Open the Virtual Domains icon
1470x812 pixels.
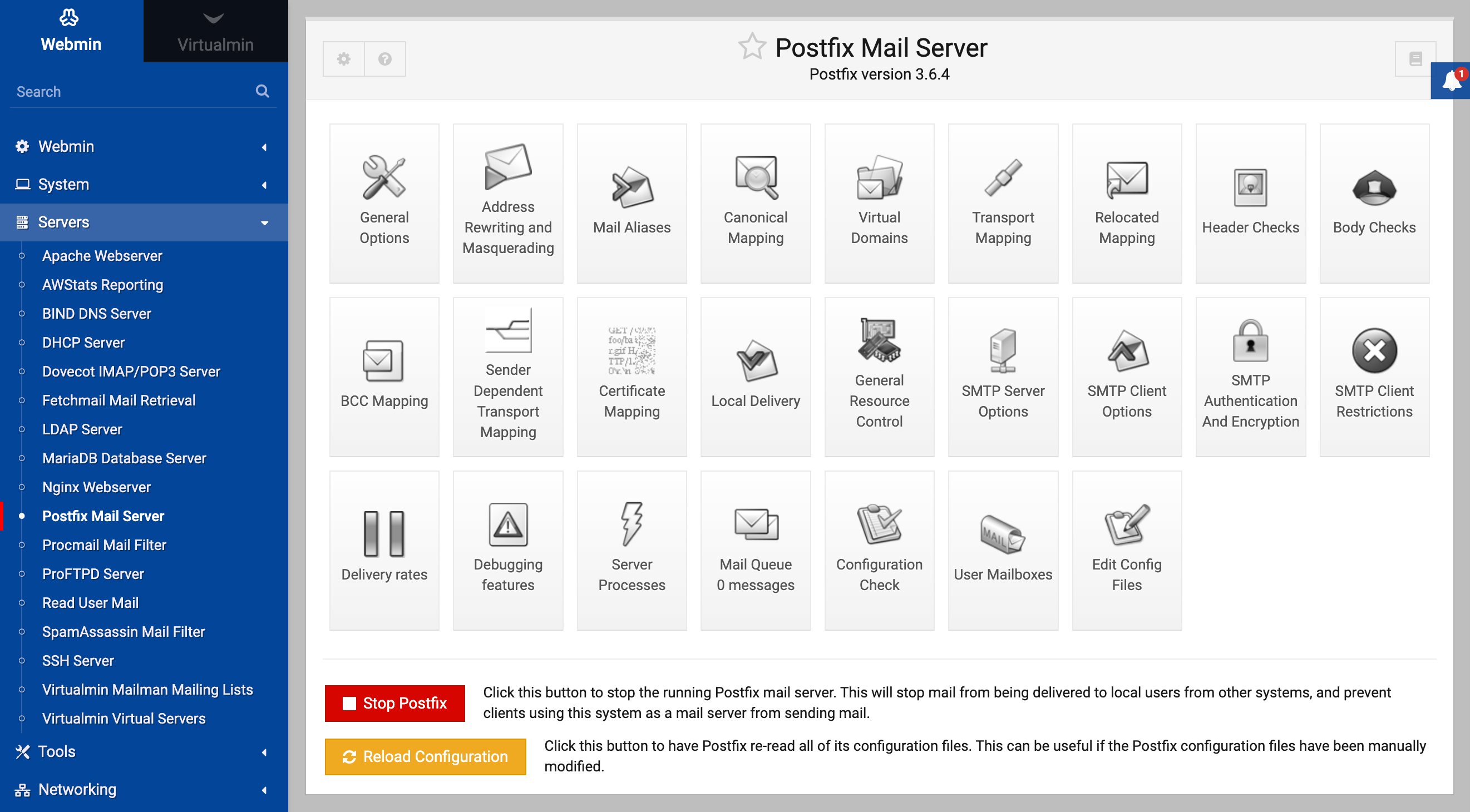coord(879,202)
